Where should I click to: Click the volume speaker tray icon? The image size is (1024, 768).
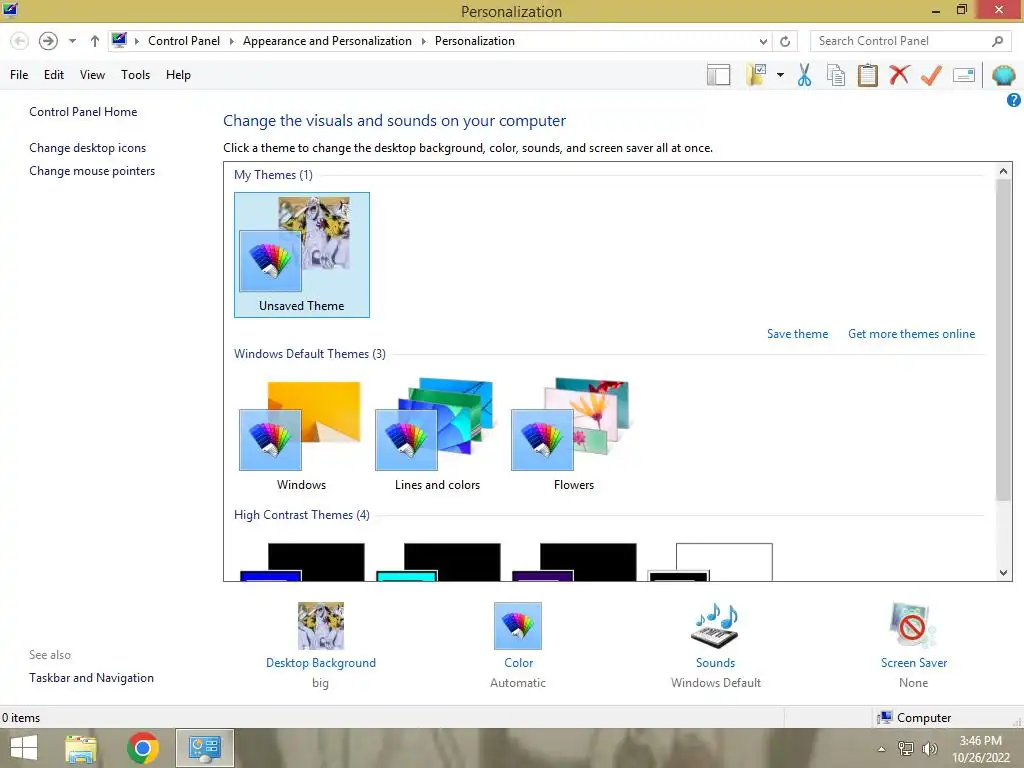coord(930,748)
